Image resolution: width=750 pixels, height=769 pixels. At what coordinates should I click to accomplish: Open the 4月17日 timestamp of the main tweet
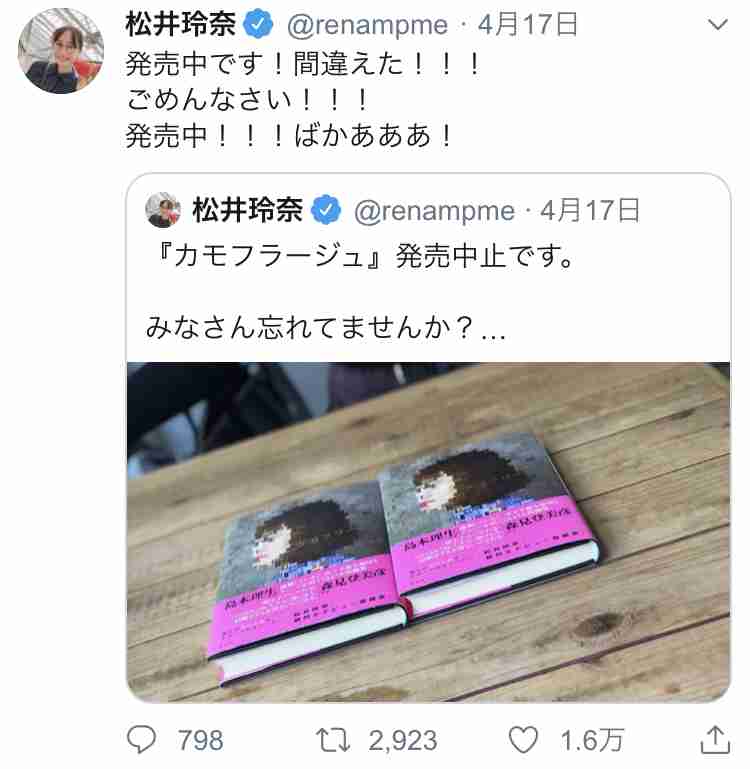coord(528,25)
